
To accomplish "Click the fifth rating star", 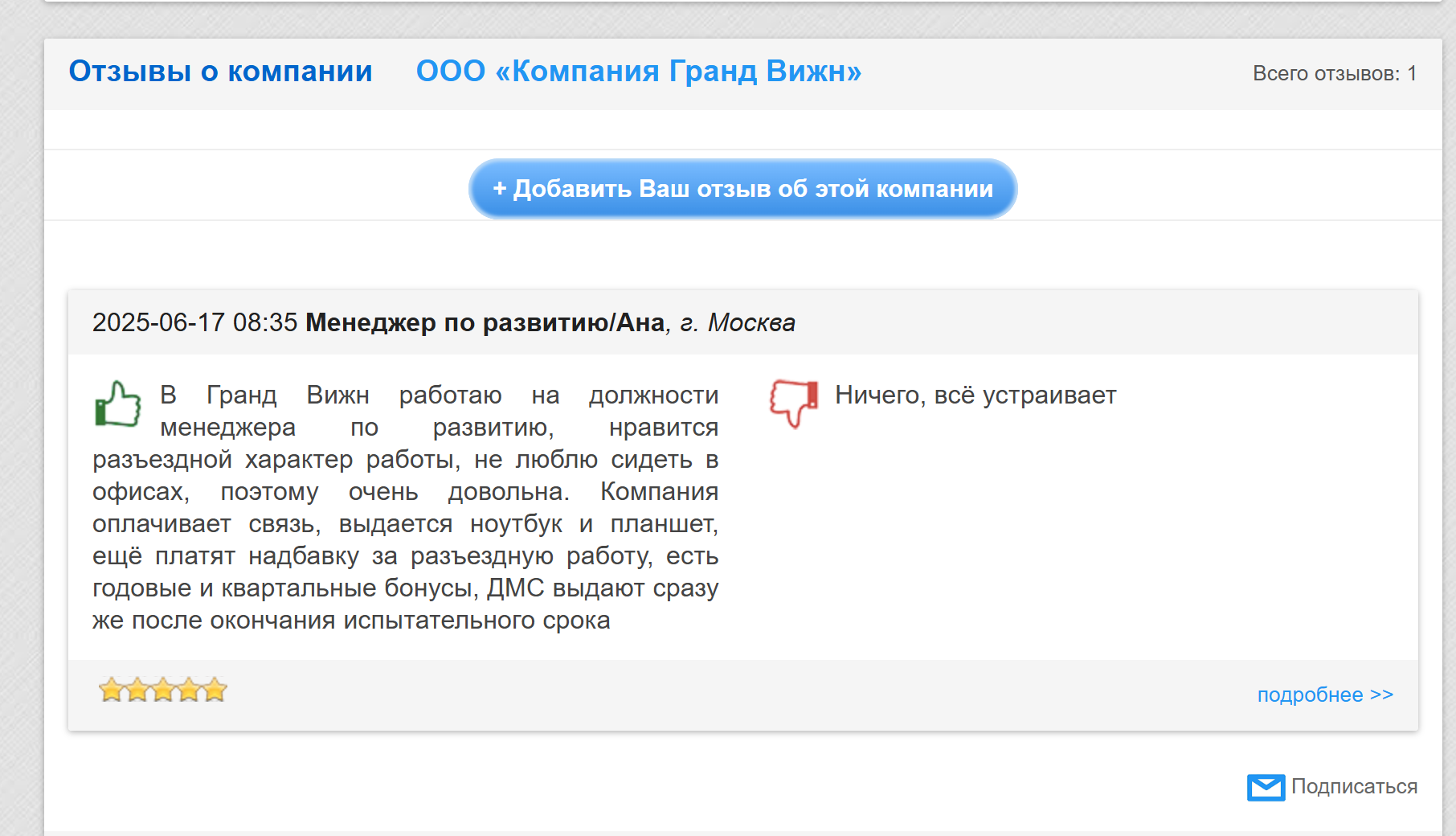I will [x=215, y=690].
